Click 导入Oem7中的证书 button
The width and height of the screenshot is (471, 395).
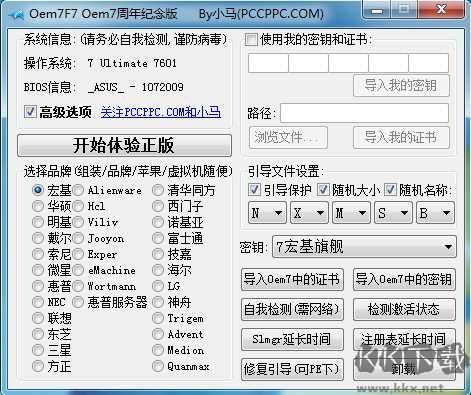(x=292, y=279)
